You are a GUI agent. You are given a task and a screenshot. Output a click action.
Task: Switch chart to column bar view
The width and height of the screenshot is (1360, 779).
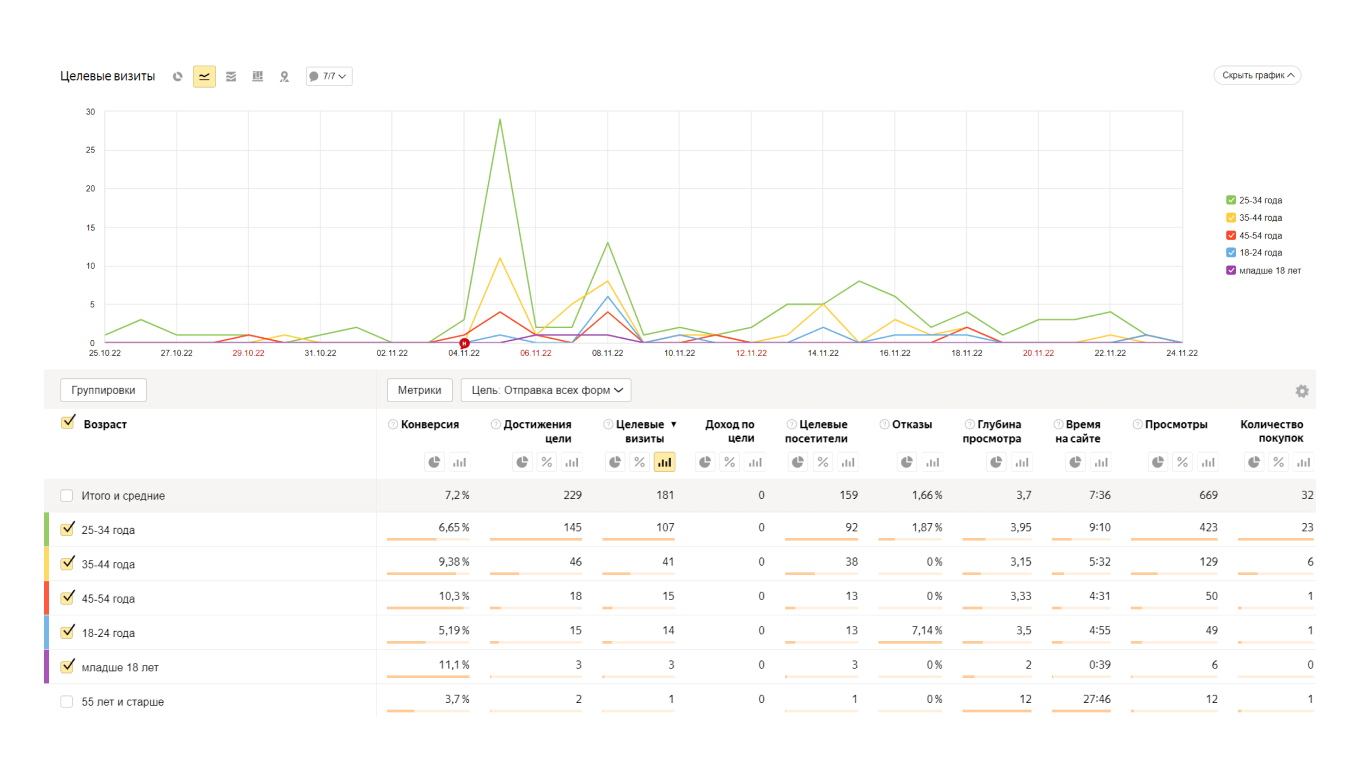(x=258, y=77)
